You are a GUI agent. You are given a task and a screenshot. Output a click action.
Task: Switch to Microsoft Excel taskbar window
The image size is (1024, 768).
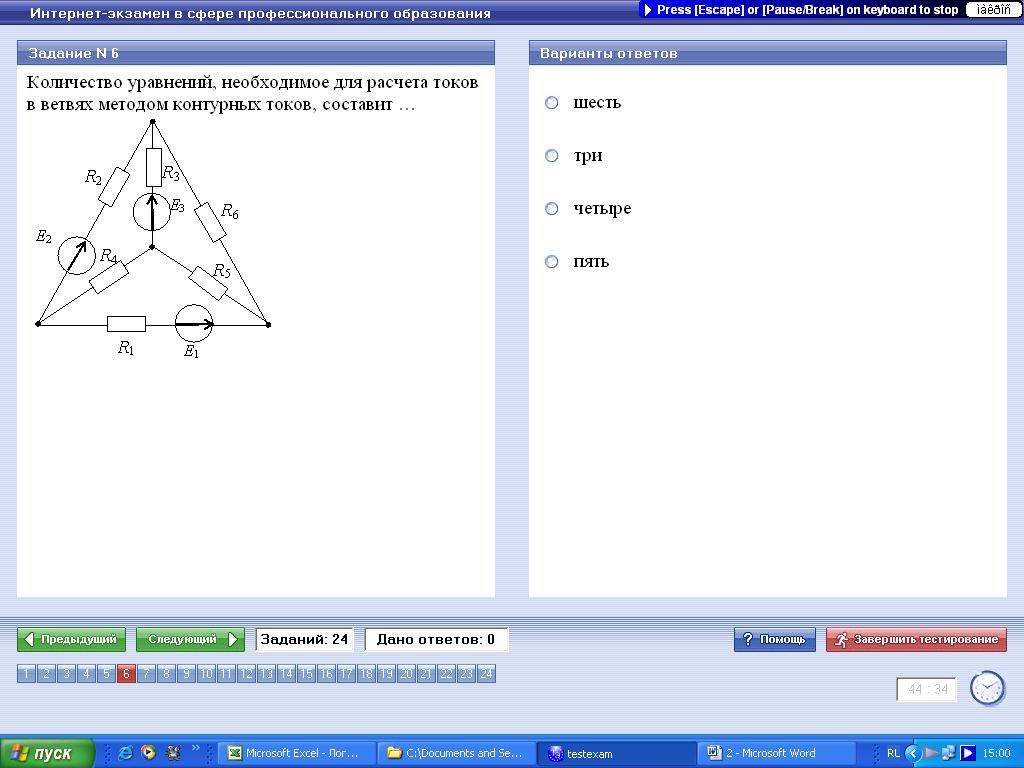pos(296,753)
